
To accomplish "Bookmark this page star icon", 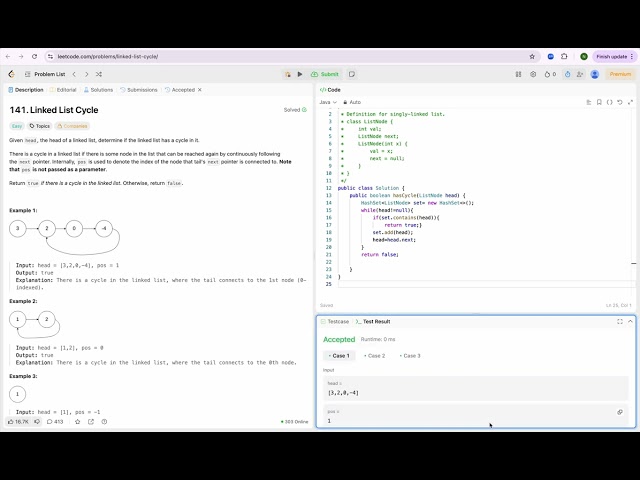I will pos(532,57).
